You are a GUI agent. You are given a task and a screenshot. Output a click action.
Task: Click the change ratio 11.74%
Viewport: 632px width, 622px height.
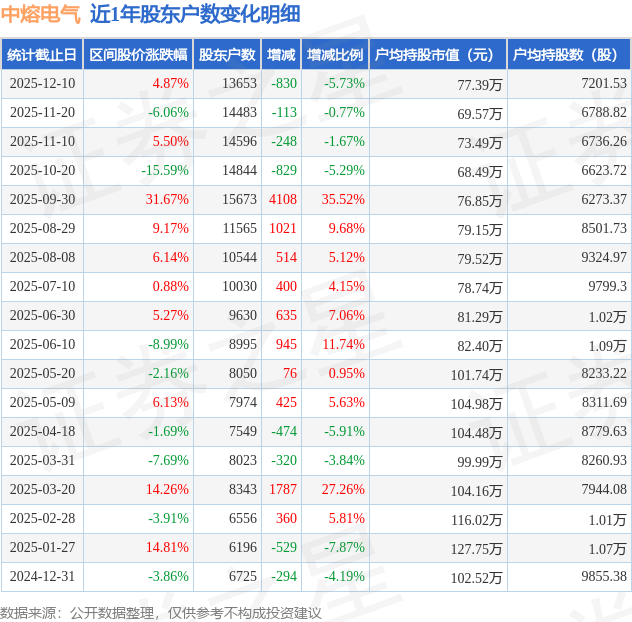click(x=343, y=345)
